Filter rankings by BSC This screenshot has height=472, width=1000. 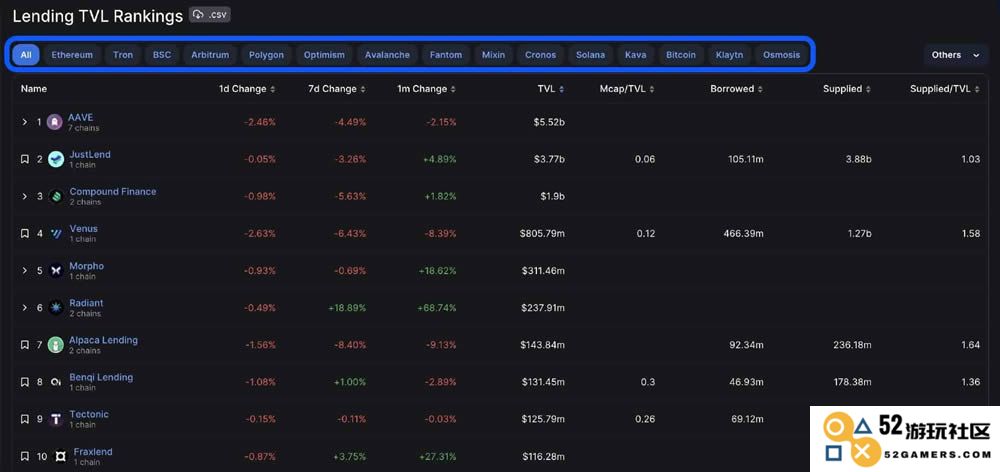click(x=162, y=55)
